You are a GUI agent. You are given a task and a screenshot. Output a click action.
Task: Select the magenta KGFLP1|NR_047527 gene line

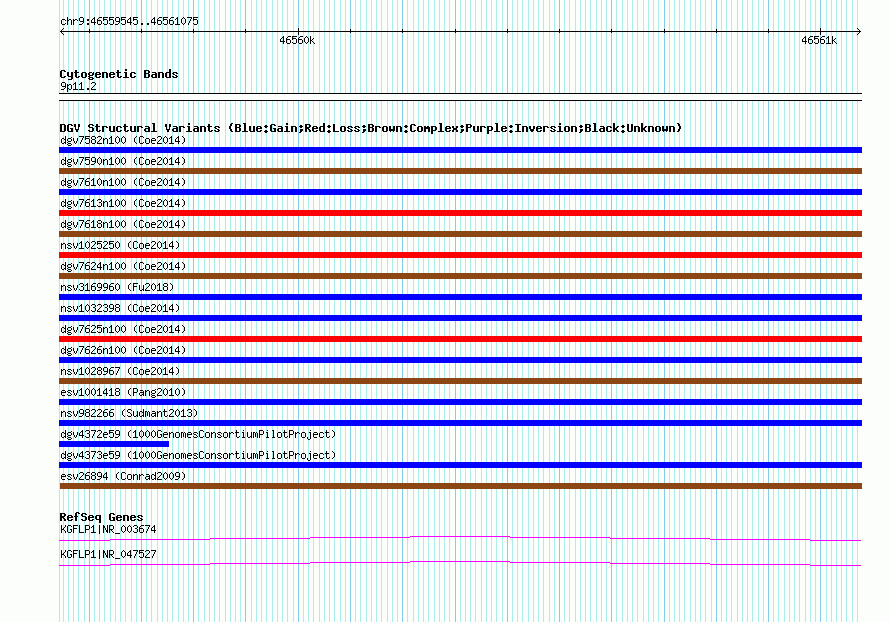460,563
